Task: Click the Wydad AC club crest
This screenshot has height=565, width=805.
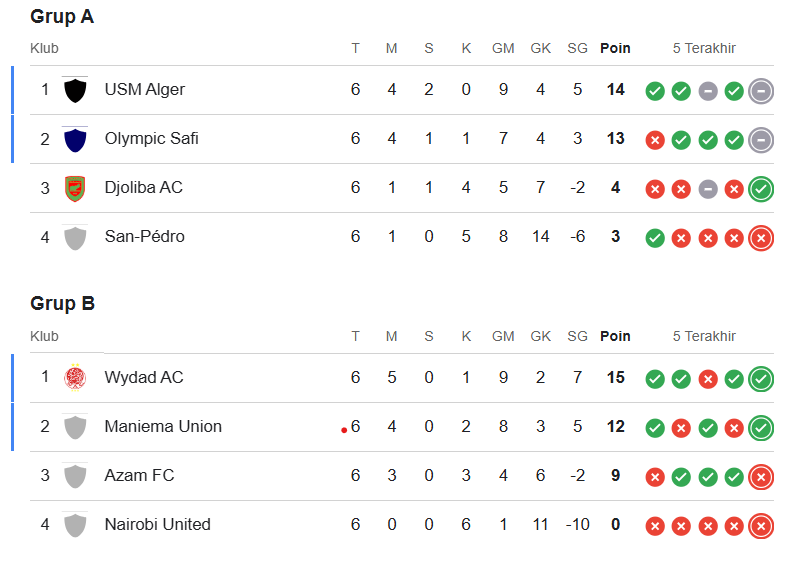Action: [75, 378]
